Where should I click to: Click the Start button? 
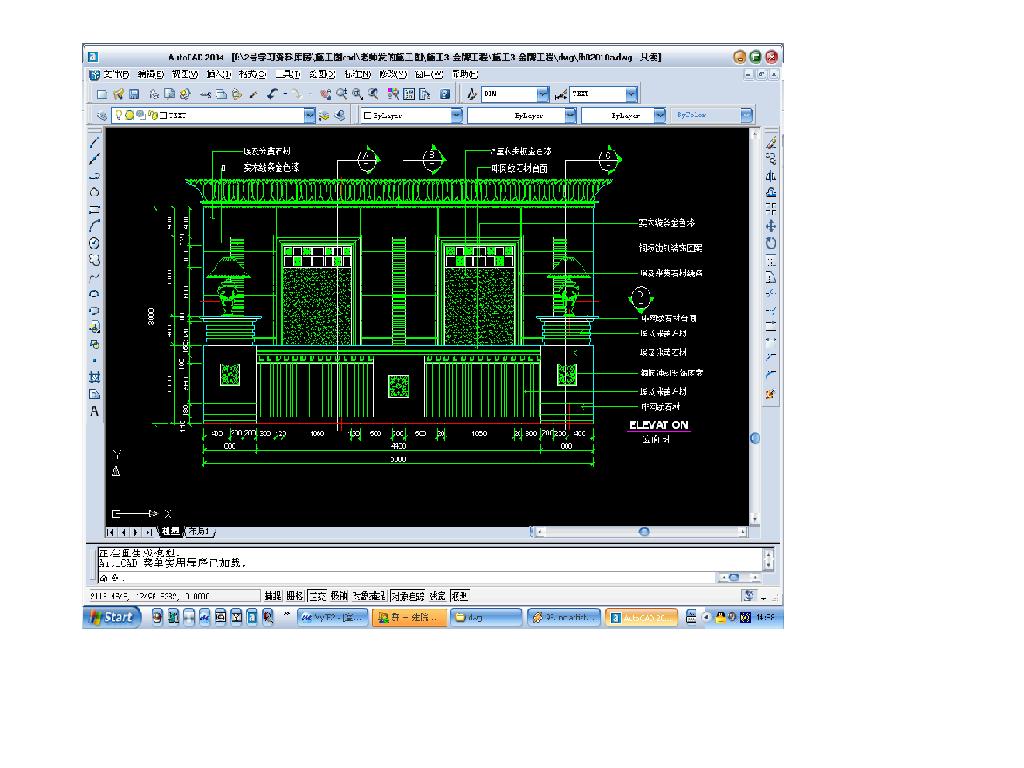coord(110,618)
